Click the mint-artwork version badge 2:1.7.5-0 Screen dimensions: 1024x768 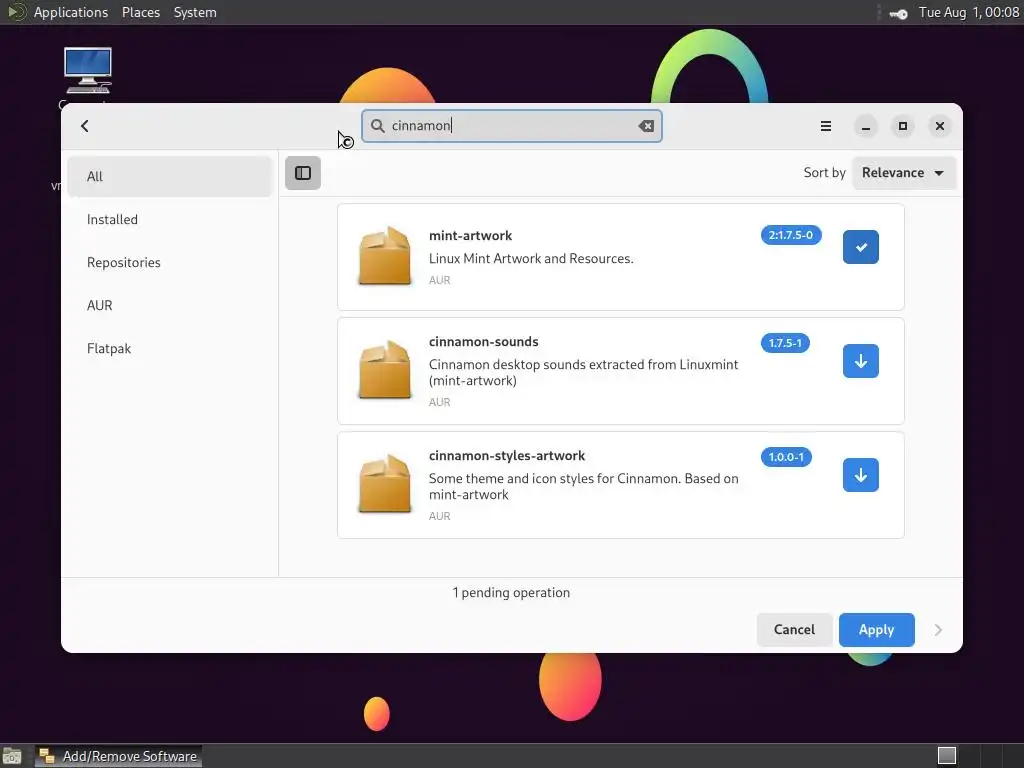click(791, 235)
